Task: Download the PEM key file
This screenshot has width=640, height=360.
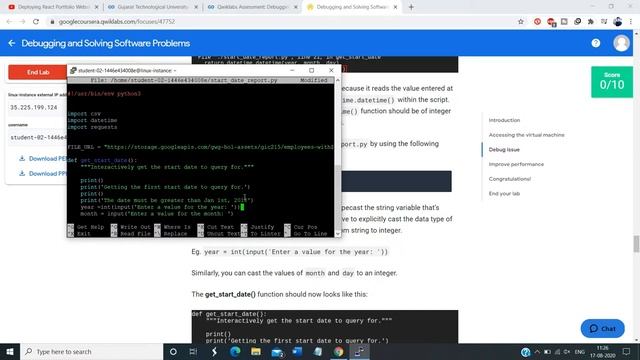Action: tap(42, 158)
